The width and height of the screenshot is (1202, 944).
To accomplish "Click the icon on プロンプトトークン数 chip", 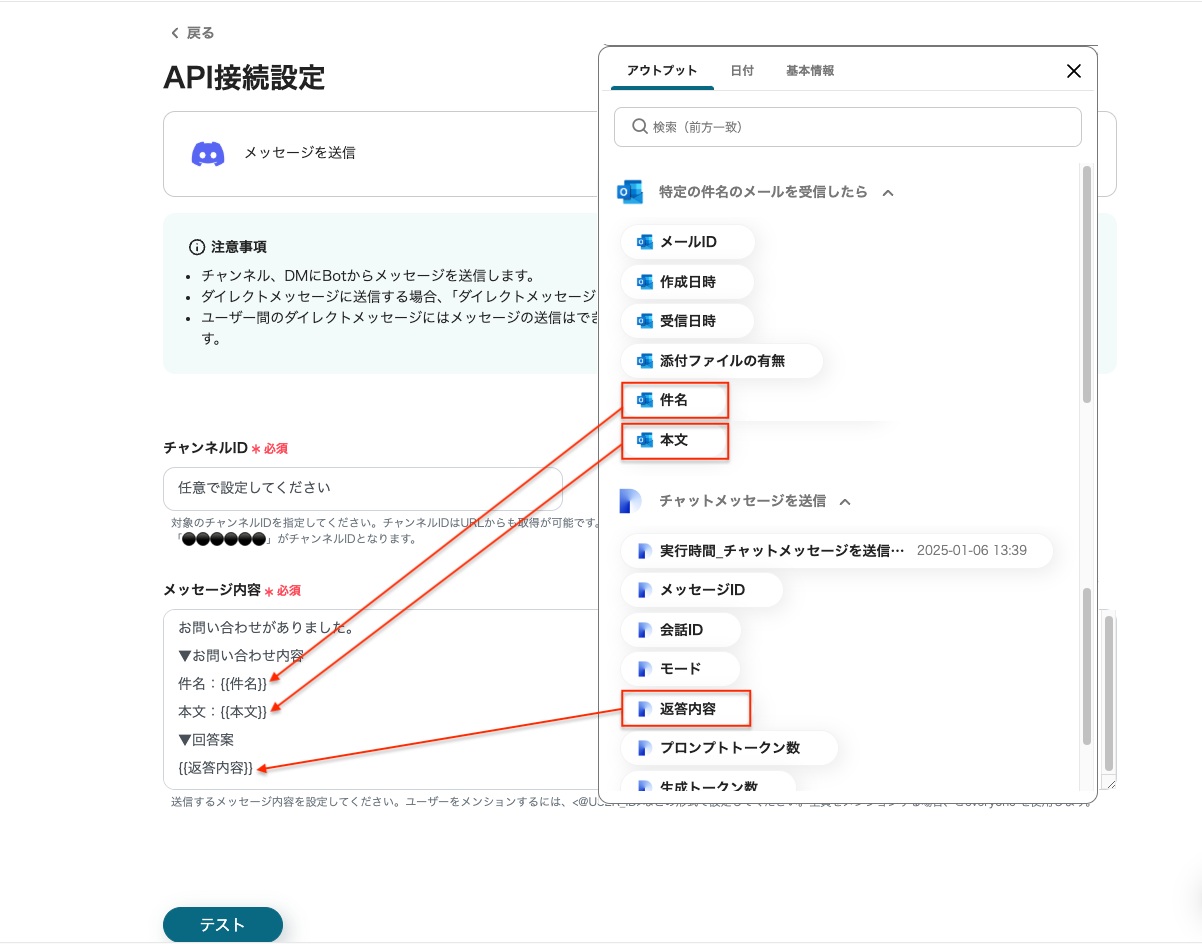I will 645,748.
